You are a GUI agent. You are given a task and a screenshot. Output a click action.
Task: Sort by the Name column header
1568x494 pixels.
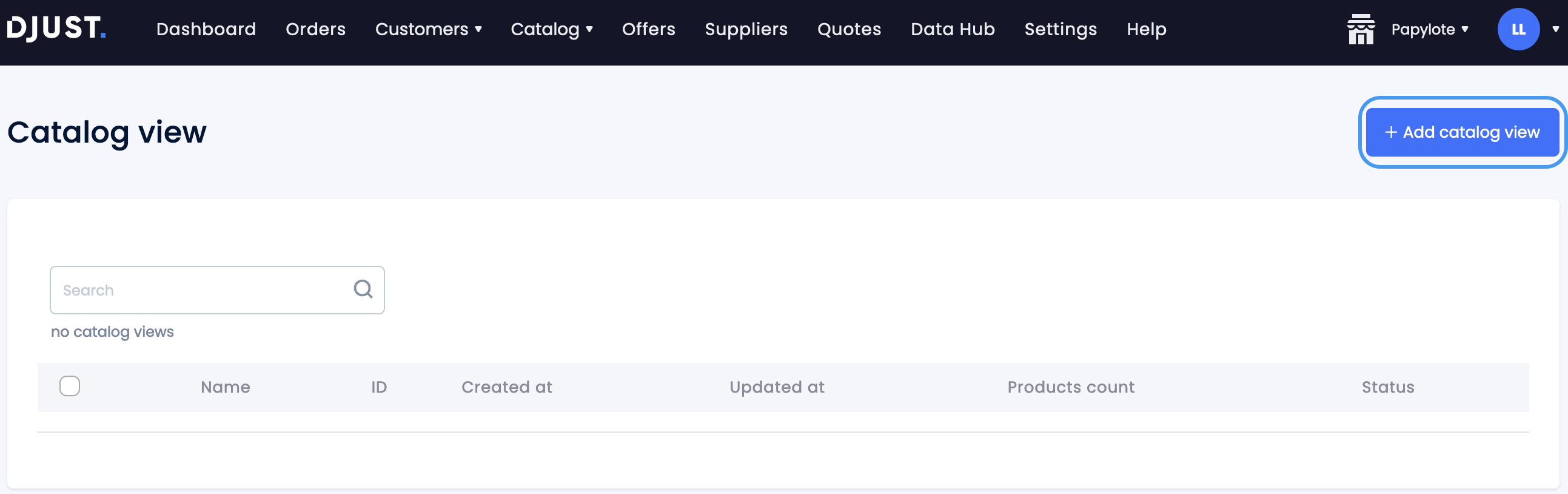pyautogui.click(x=226, y=386)
